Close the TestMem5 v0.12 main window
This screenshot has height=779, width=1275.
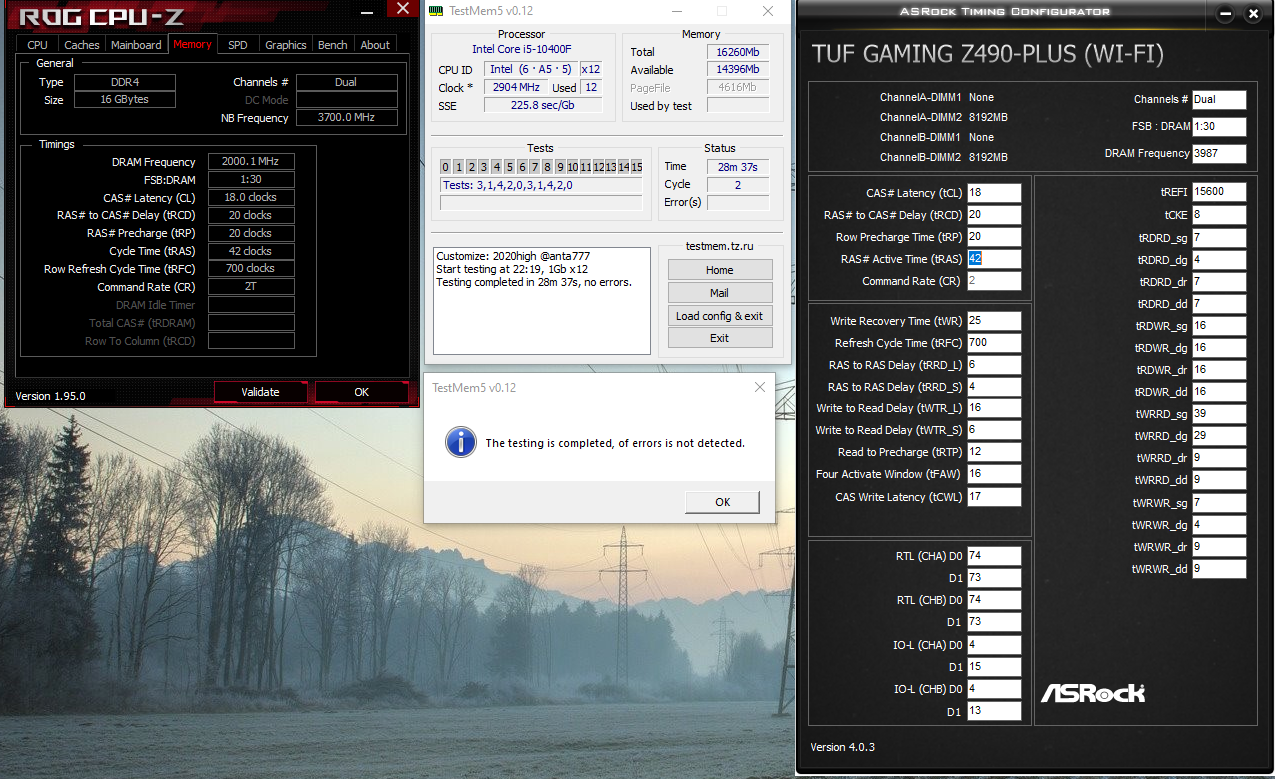[x=767, y=11]
